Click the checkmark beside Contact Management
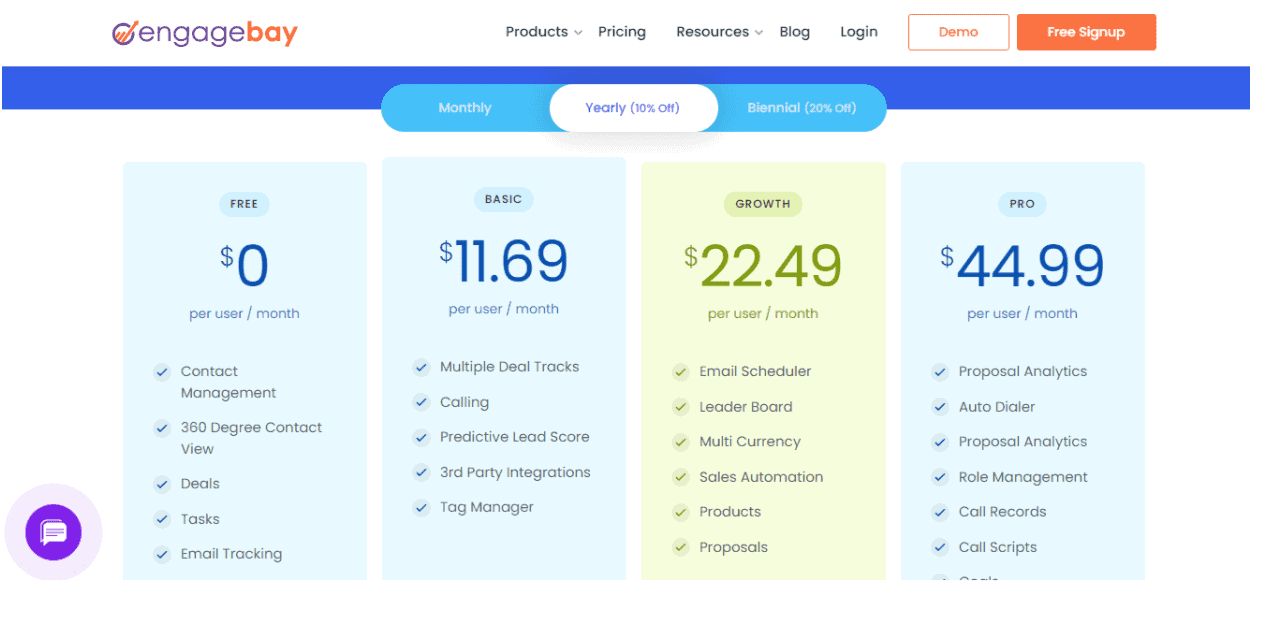This screenshot has width=1282, height=628. pos(162,372)
